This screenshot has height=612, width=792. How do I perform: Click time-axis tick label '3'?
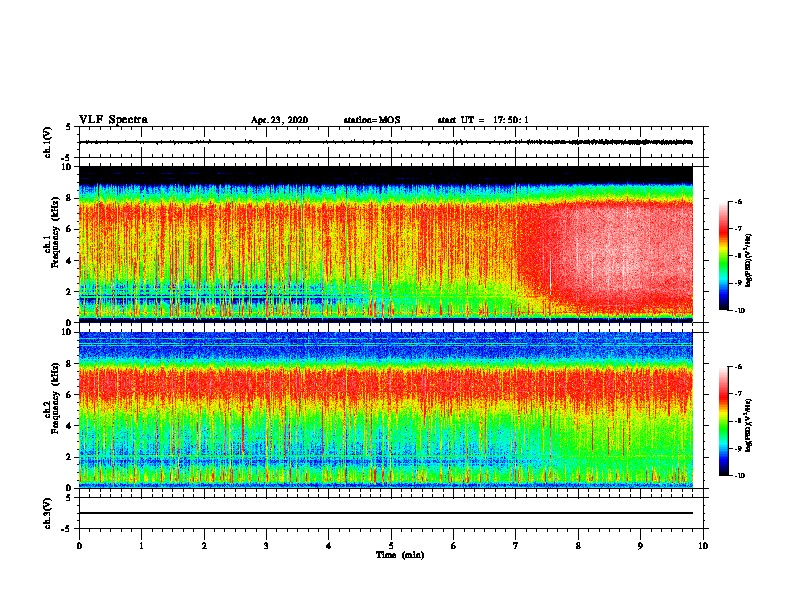click(x=266, y=546)
